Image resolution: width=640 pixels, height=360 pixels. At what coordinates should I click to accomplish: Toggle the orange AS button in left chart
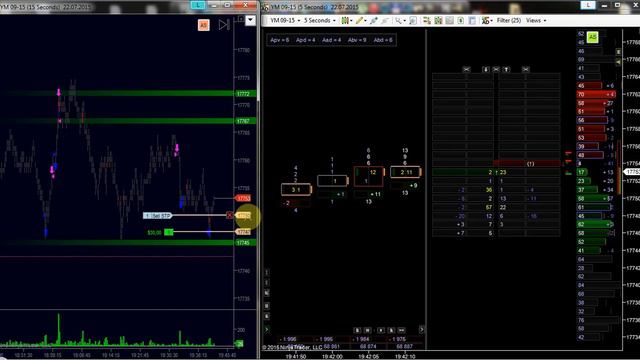[x=203, y=25]
